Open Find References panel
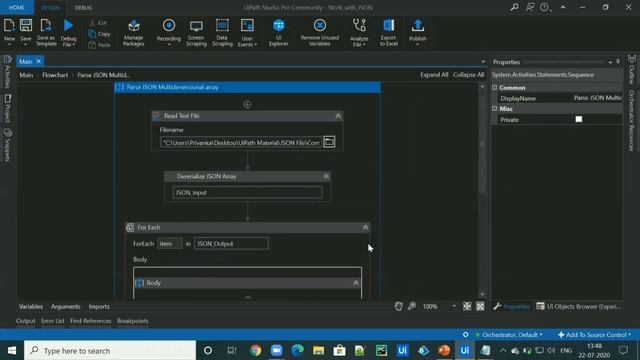 91,321
